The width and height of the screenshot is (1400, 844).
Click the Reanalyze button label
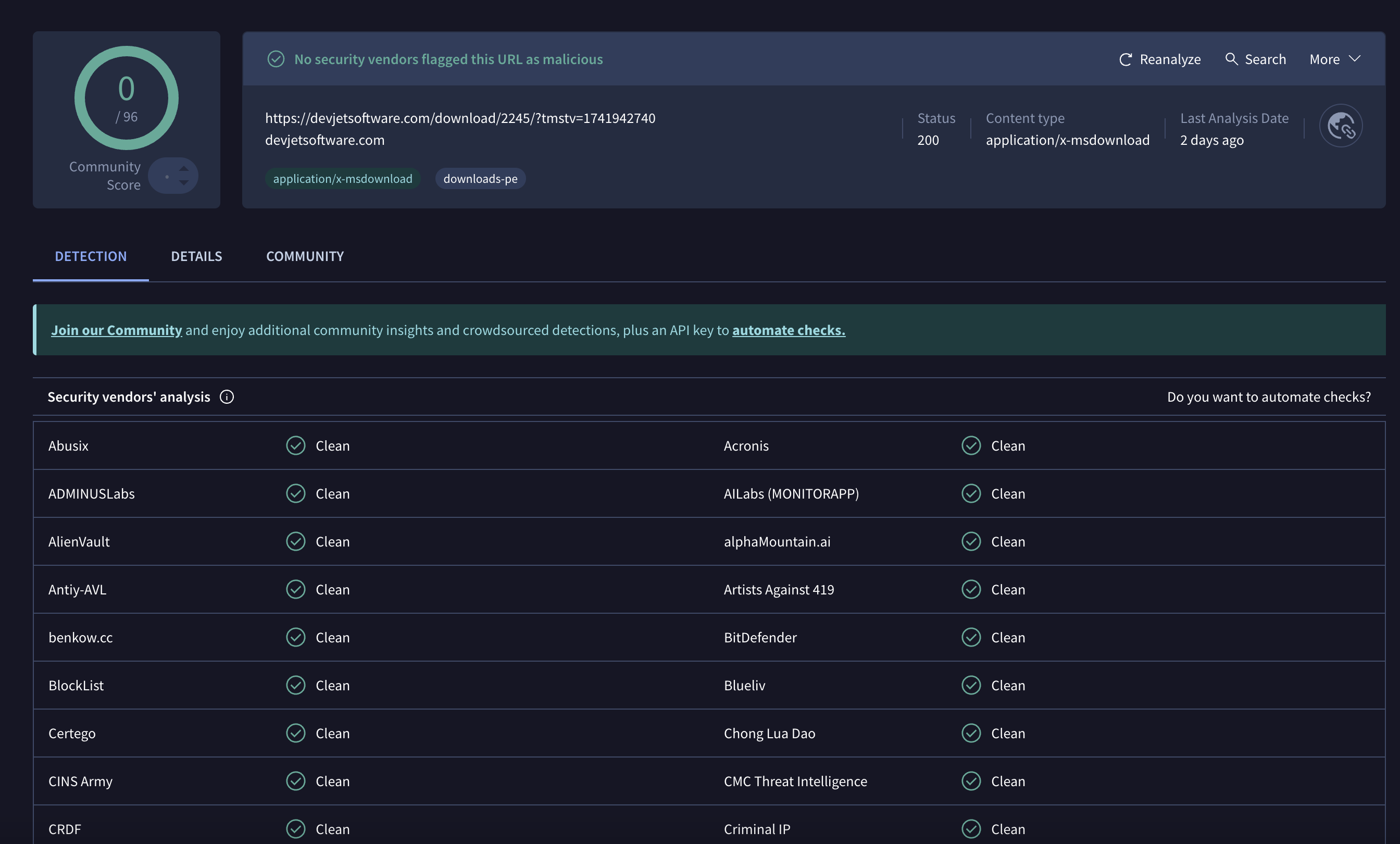click(x=1170, y=59)
